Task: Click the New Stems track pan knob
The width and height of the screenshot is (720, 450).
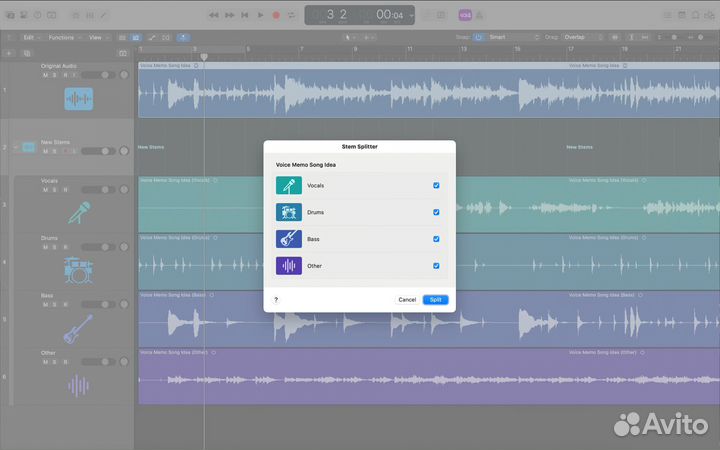Action: click(124, 151)
